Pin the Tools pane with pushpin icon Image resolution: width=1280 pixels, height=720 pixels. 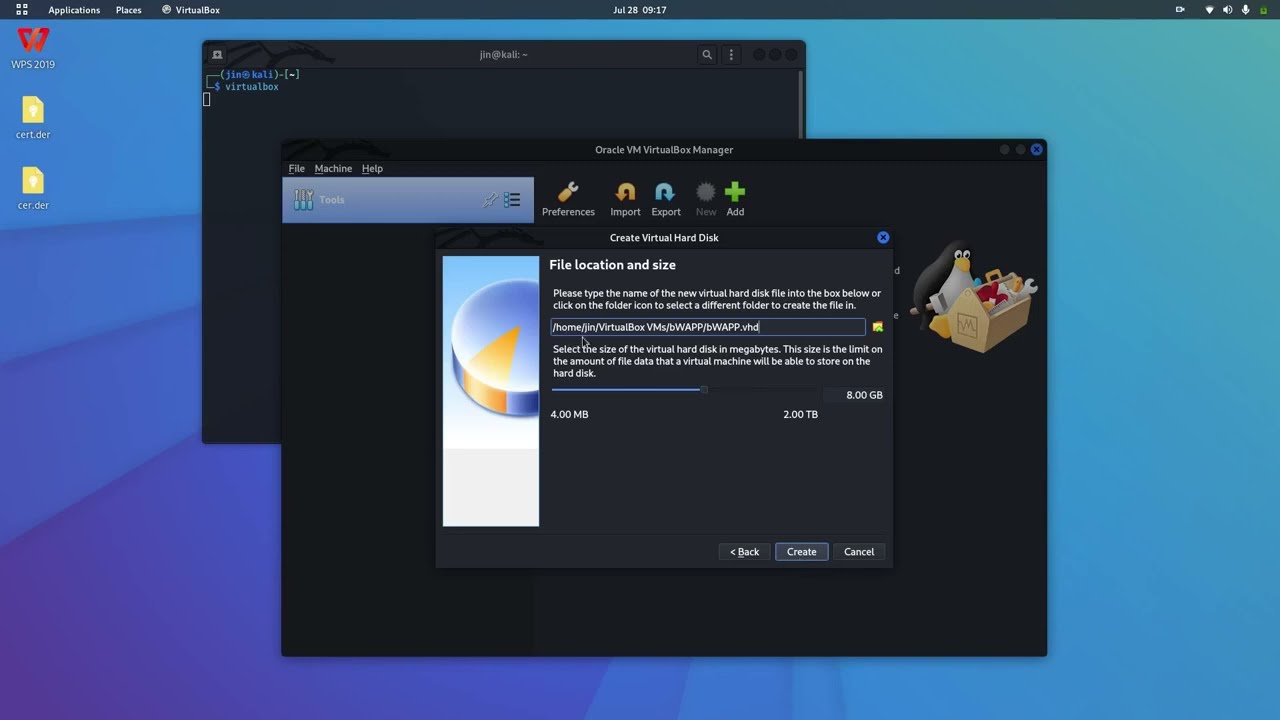(x=489, y=200)
